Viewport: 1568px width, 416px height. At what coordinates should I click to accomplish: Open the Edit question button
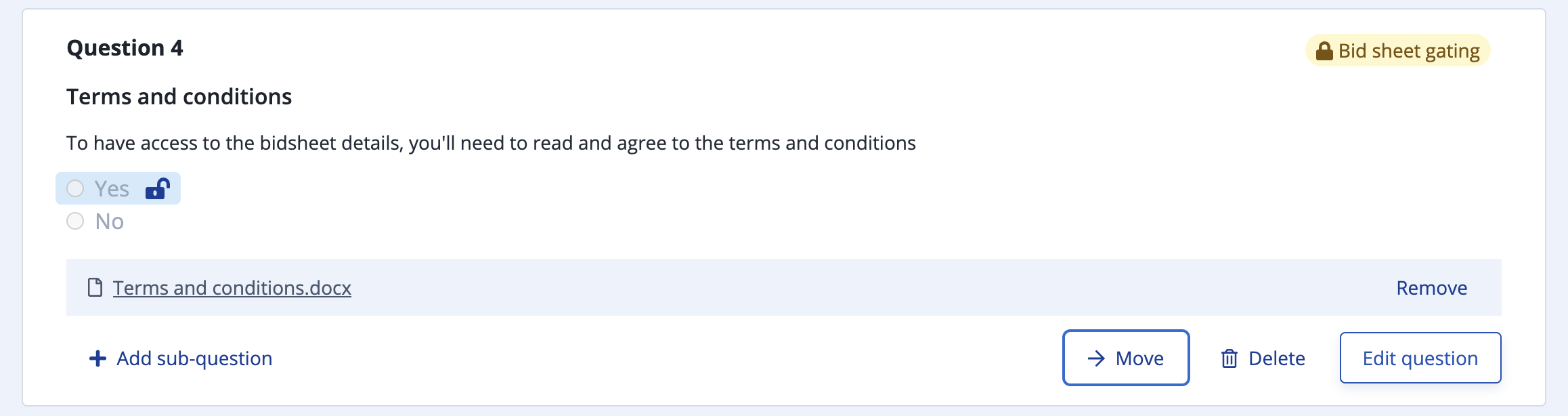pyautogui.click(x=1420, y=358)
